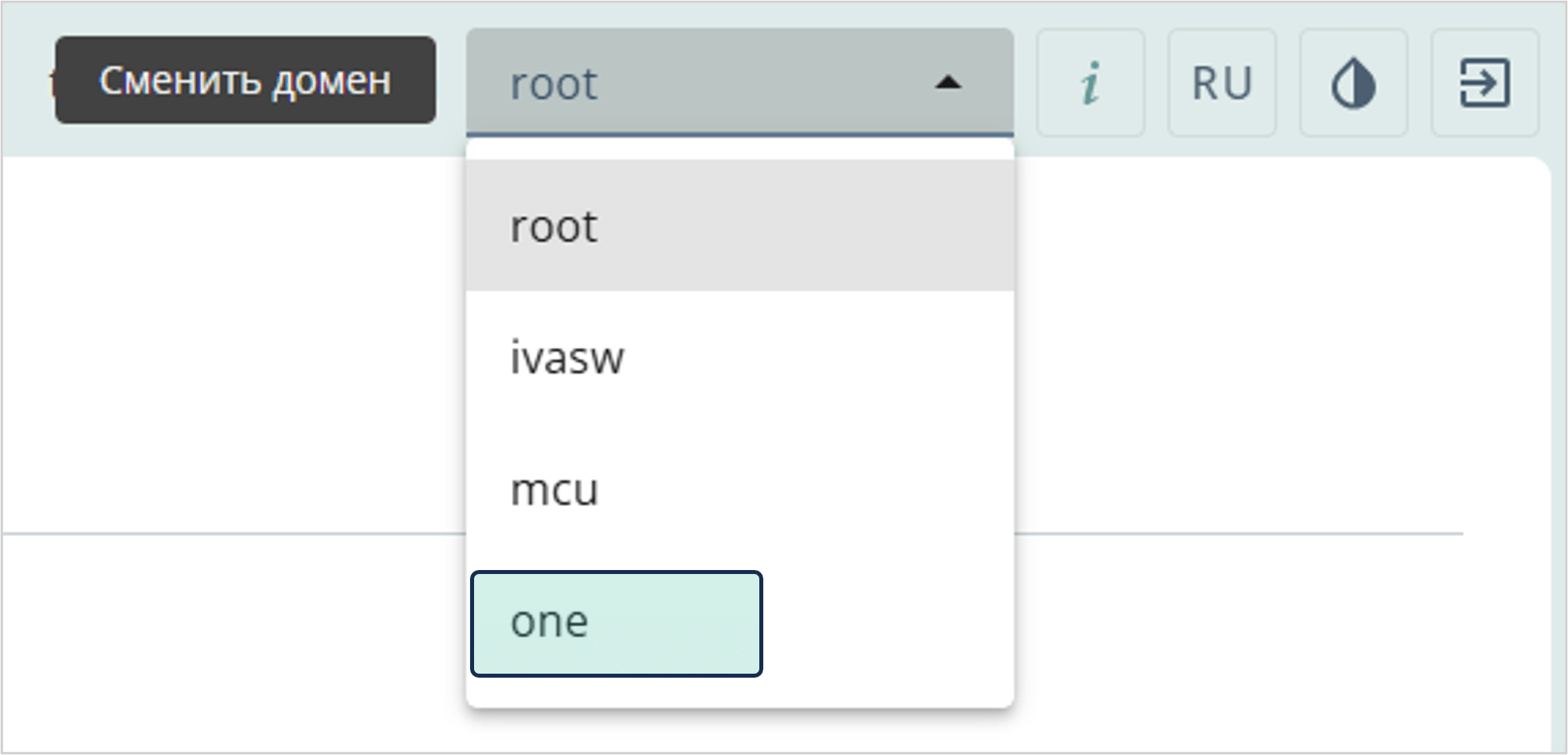Toggle interface language with RU button
Screen dimensions: 1568x755
click(x=1221, y=83)
